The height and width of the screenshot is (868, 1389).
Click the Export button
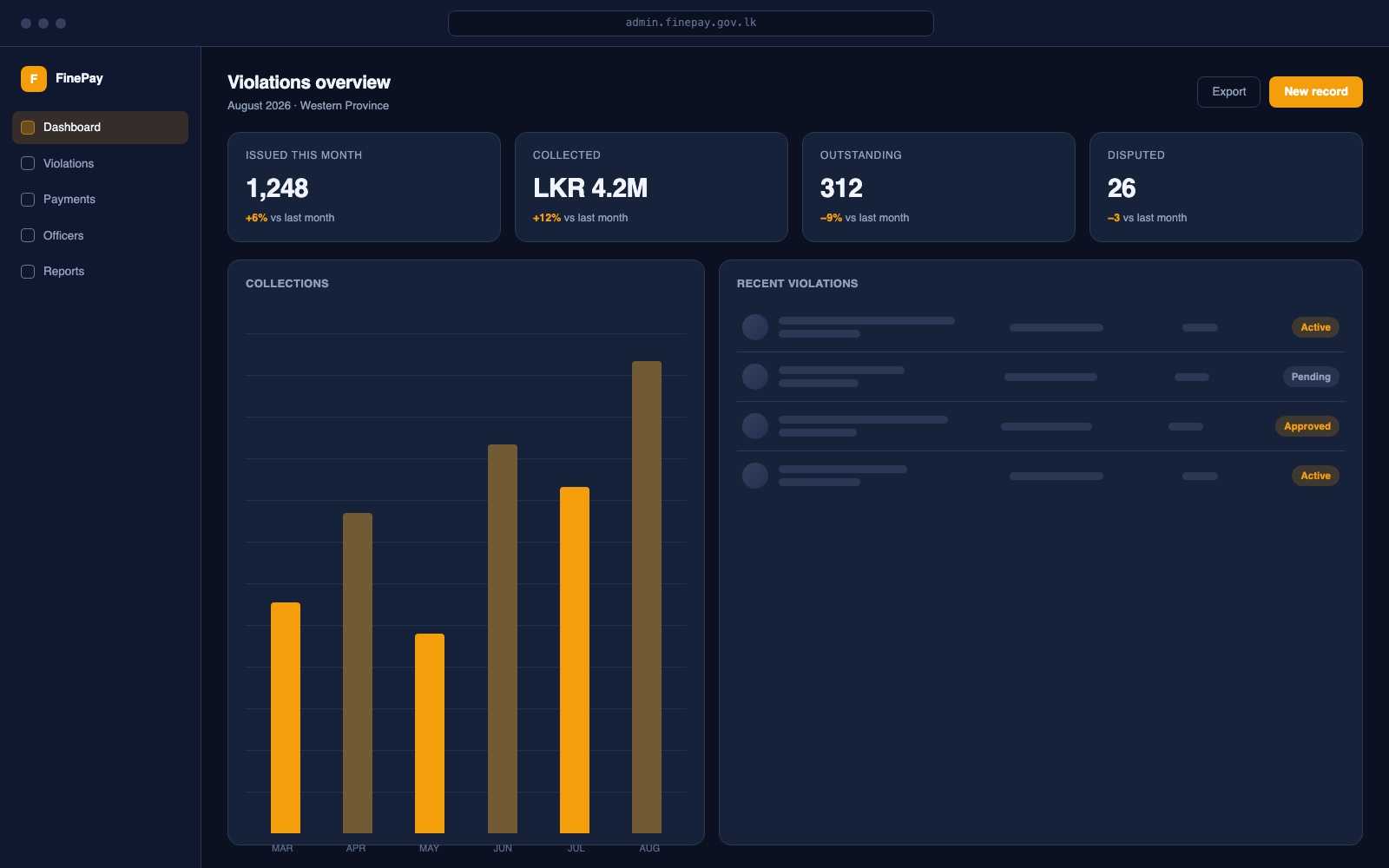(x=1228, y=92)
